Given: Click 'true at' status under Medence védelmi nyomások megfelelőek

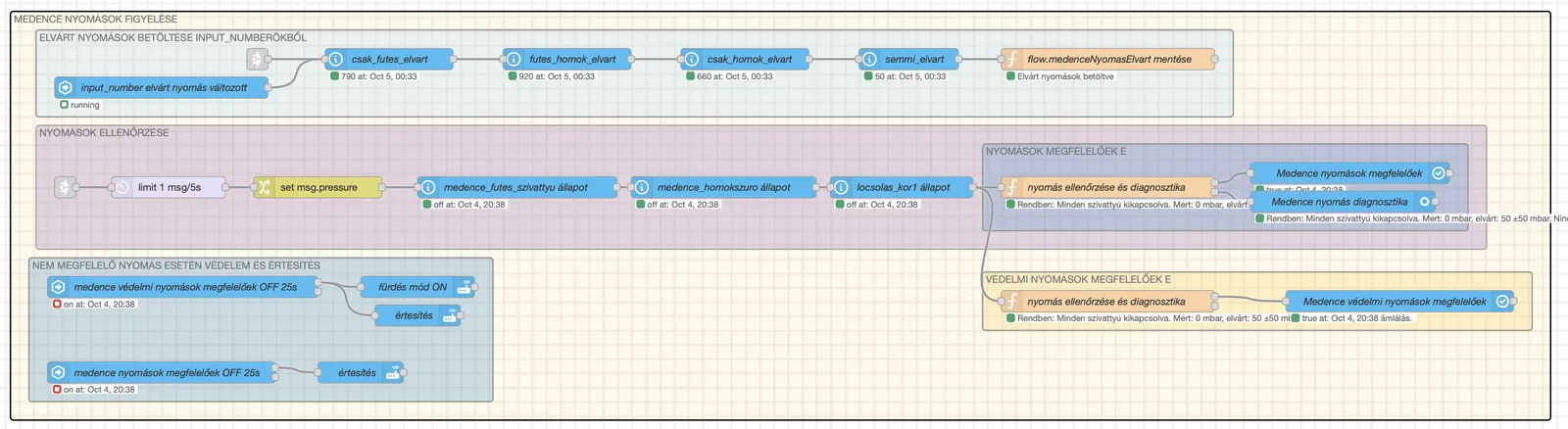Looking at the screenshot, I should (x=1352, y=318).
